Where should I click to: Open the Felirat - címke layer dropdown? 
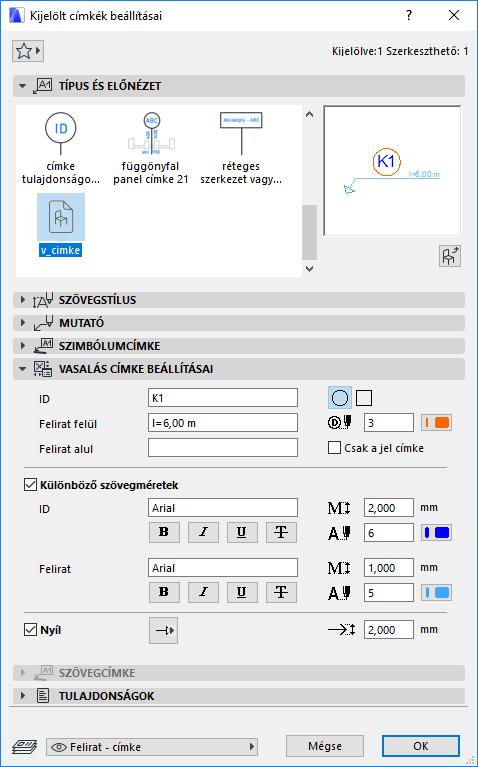pyautogui.click(x=152, y=746)
